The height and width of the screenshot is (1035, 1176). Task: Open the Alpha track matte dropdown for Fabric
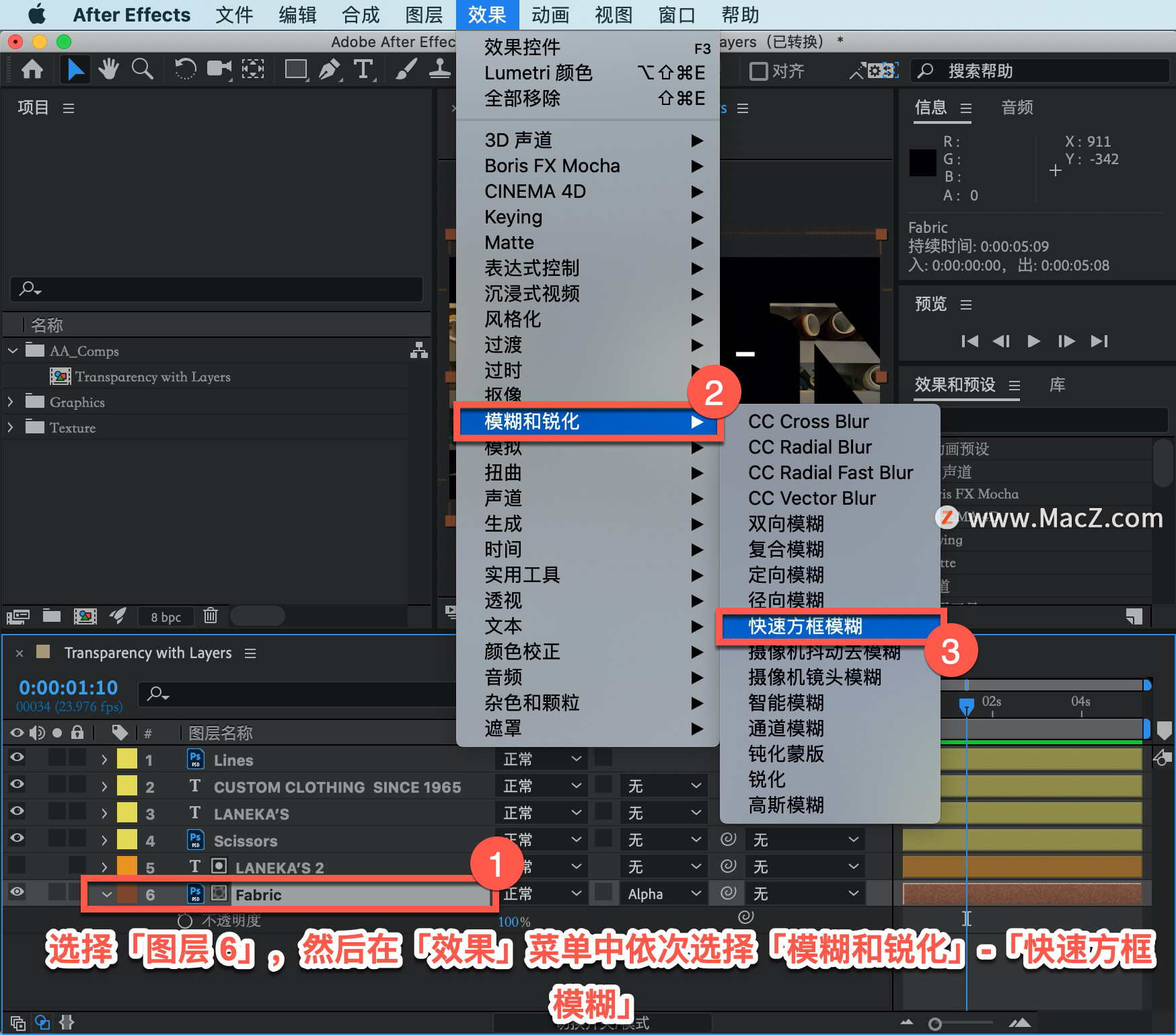[x=664, y=894]
